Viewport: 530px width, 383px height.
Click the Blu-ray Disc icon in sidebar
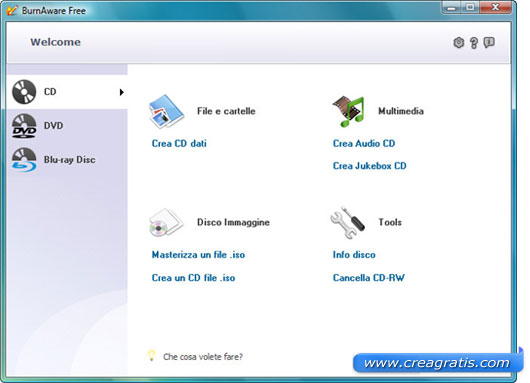pos(24,160)
